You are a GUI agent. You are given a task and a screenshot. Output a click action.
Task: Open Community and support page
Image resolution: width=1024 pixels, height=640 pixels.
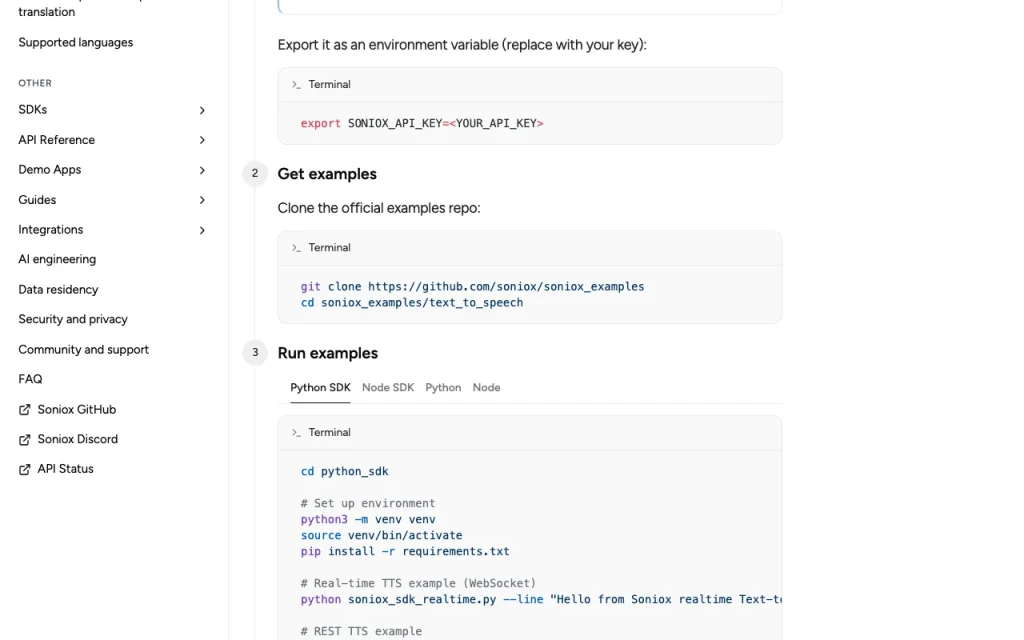tap(84, 349)
